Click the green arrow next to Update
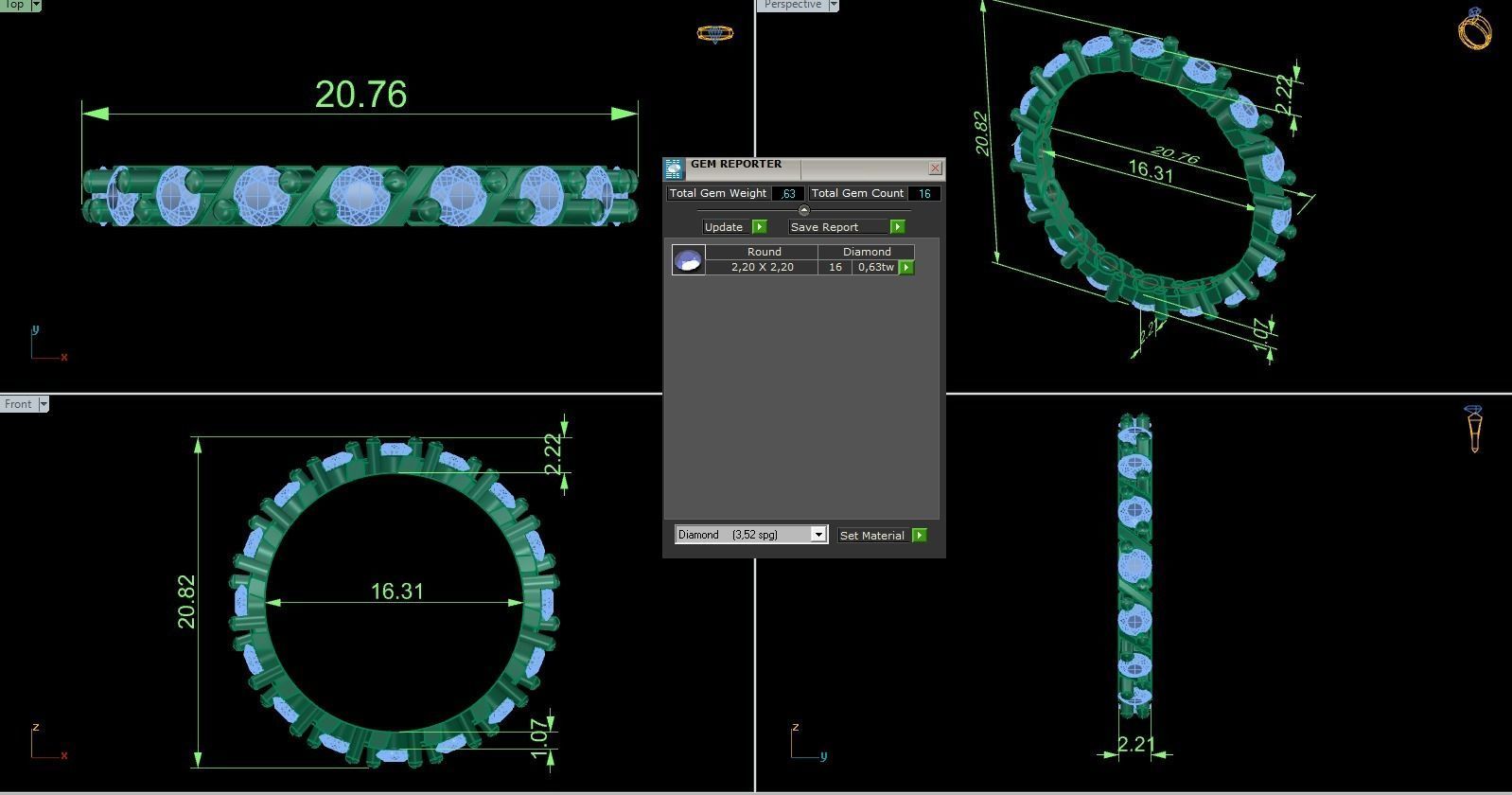Image resolution: width=1512 pixels, height=795 pixels. [x=759, y=227]
